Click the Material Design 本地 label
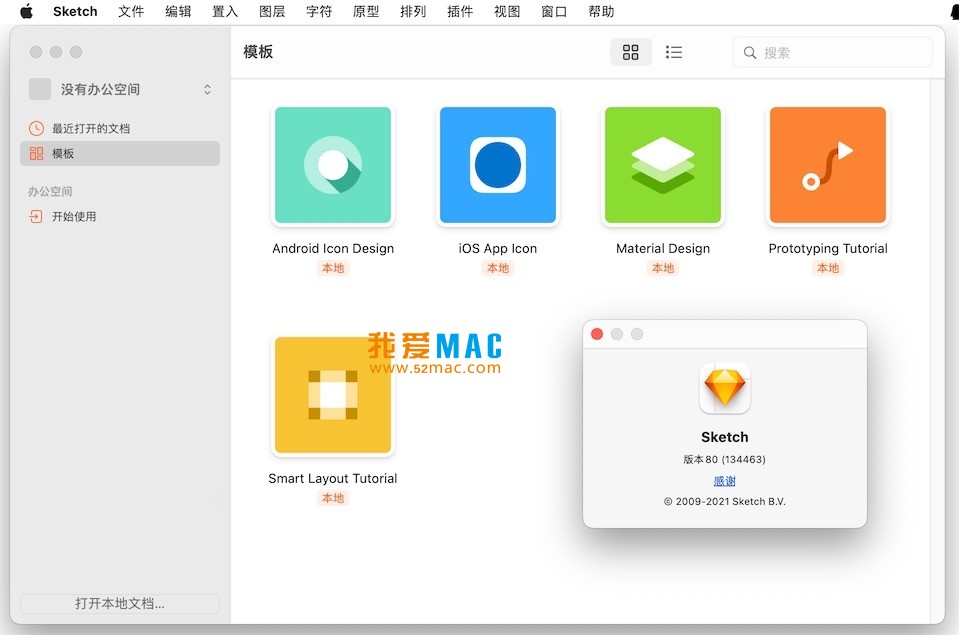This screenshot has height=635, width=959. click(x=662, y=268)
